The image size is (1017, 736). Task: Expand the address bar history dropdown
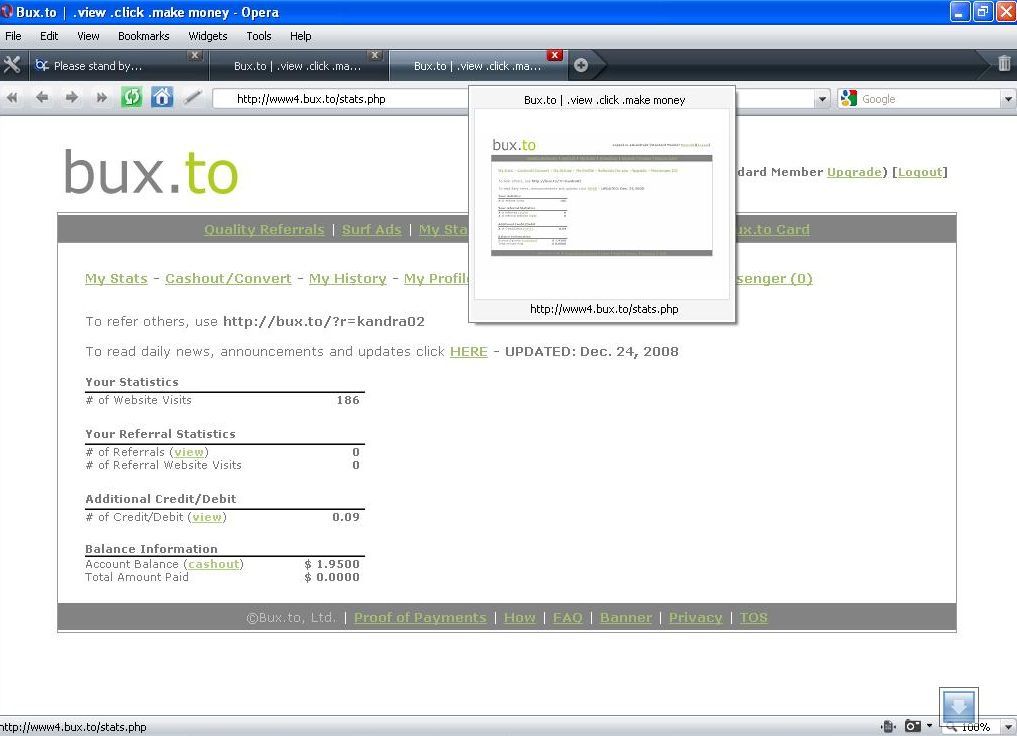pos(822,99)
